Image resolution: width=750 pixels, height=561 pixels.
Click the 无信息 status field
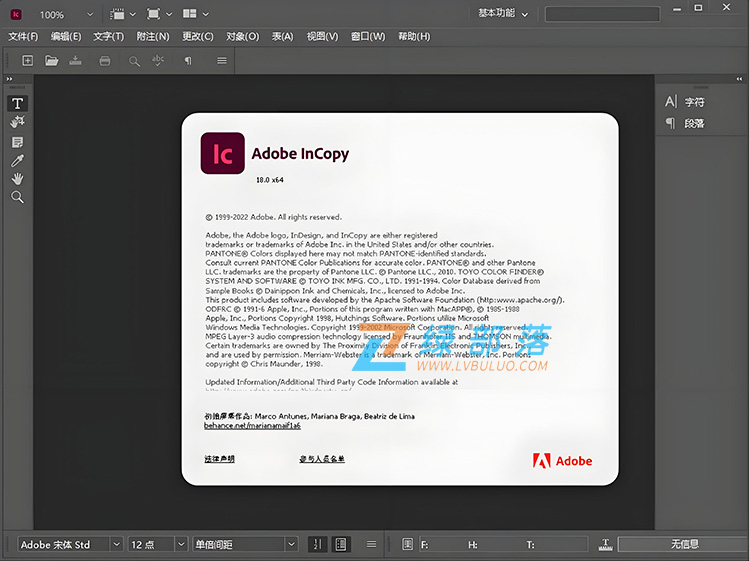[684, 544]
